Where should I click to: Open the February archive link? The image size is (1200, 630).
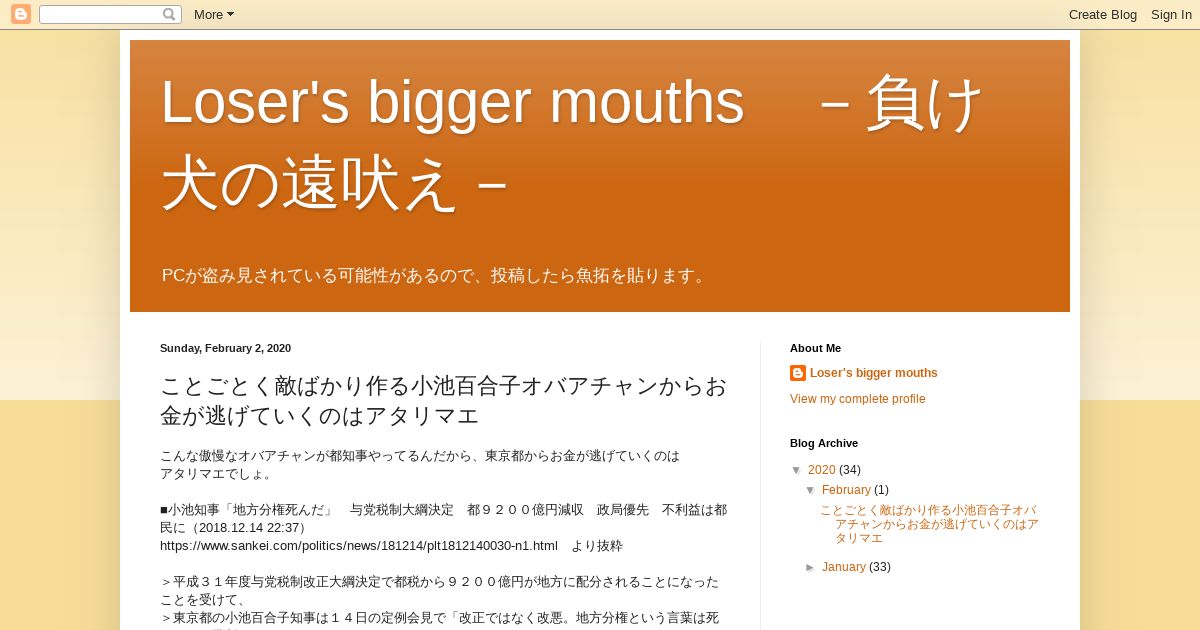846,490
